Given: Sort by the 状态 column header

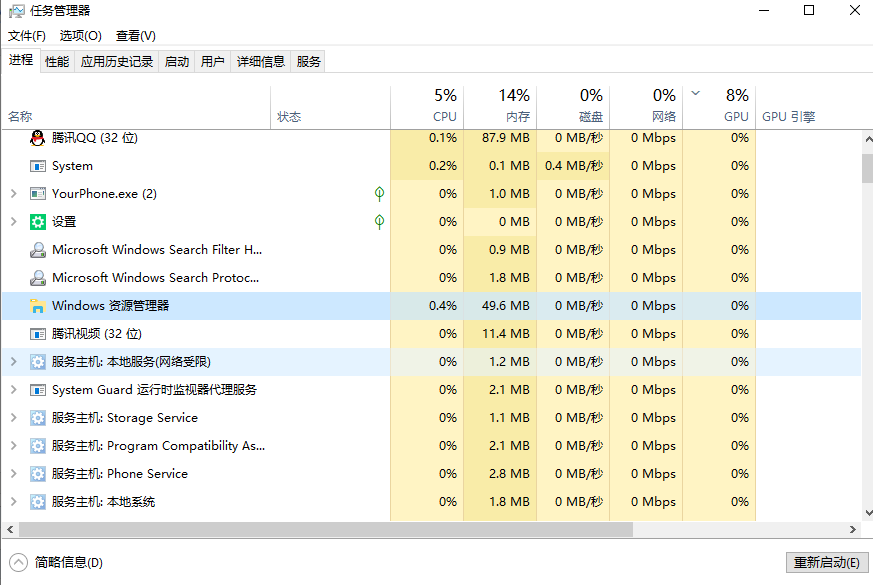Looking at the screenshot, I should (331, 107).
